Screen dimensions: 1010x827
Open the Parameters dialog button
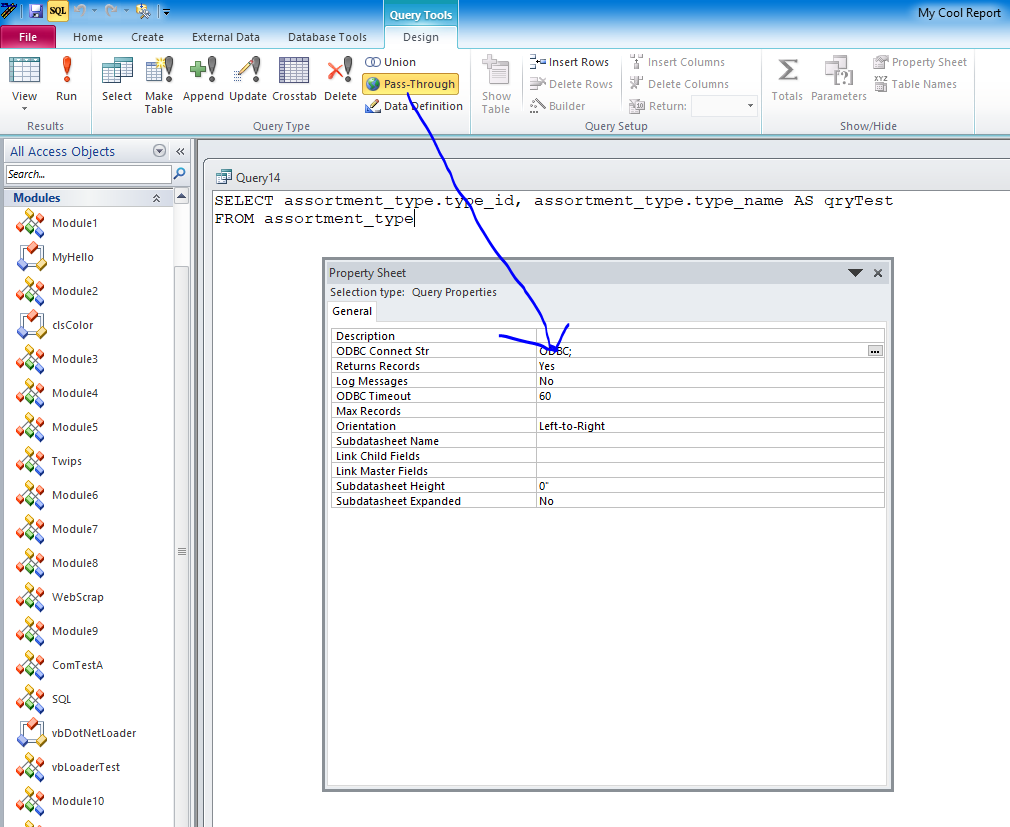839,79
